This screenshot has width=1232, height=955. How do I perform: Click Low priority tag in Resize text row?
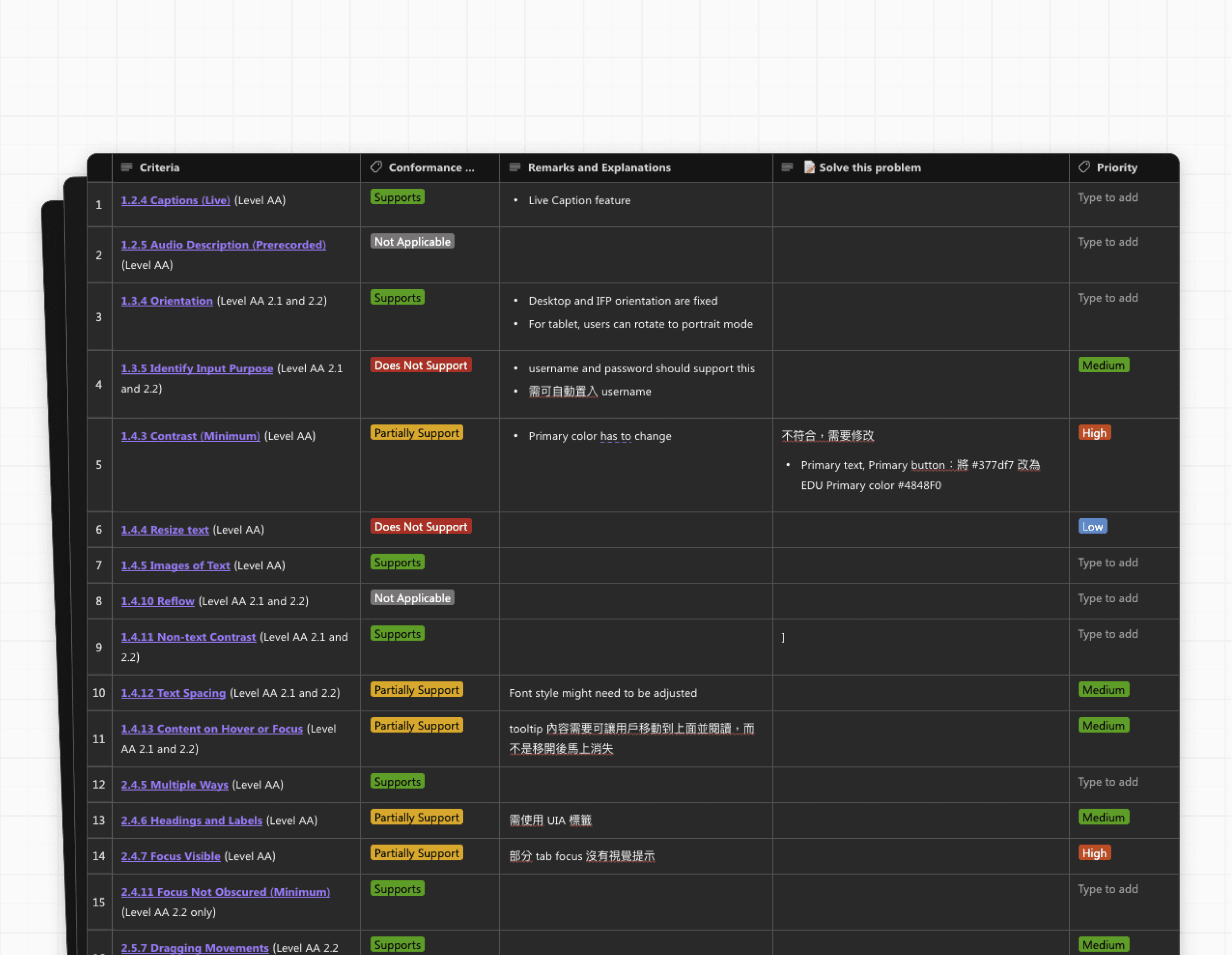coord(1093,526)
